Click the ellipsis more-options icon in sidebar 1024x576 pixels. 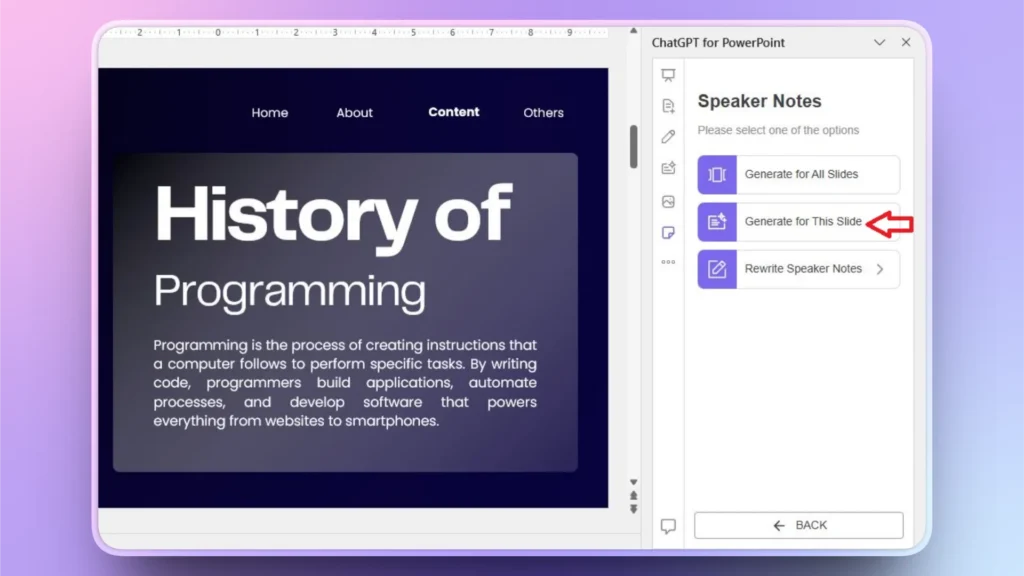click(x=668, y=264)
